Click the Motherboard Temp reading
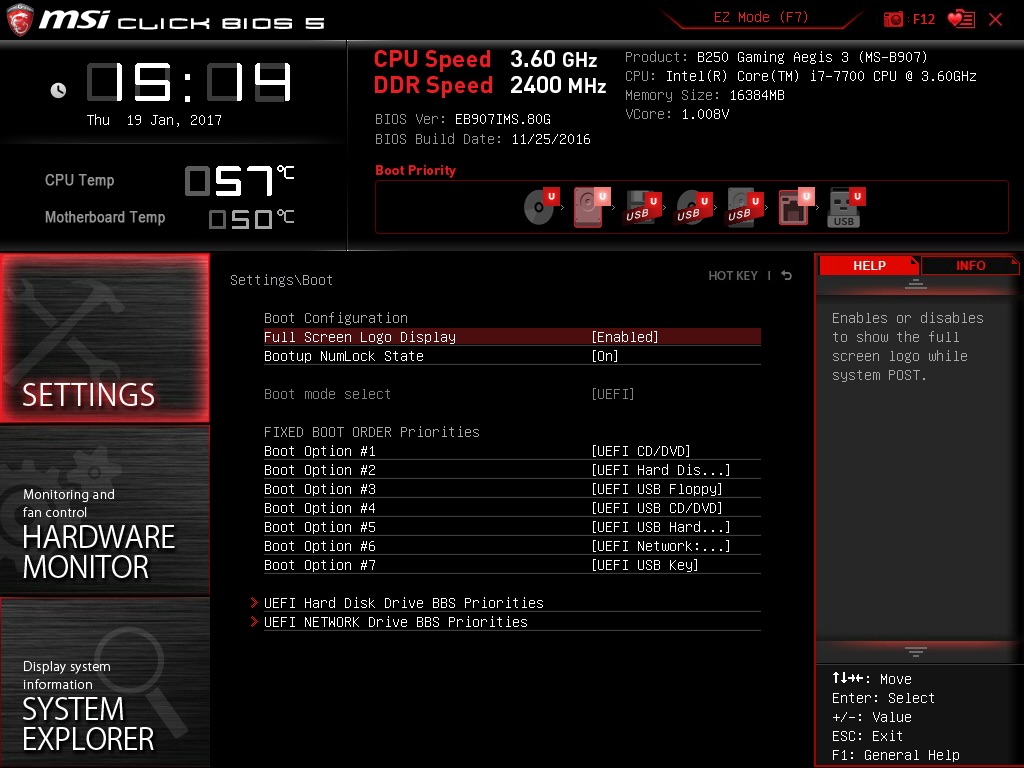This screenshot has height=768, width=1024. click(x=251, y=218)
